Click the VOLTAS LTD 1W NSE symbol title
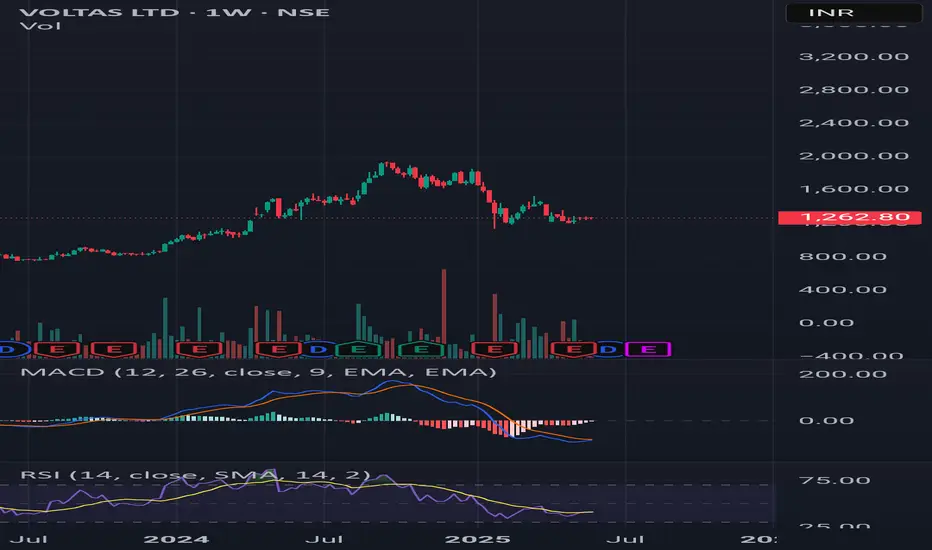932x550 pixels. 175,12
